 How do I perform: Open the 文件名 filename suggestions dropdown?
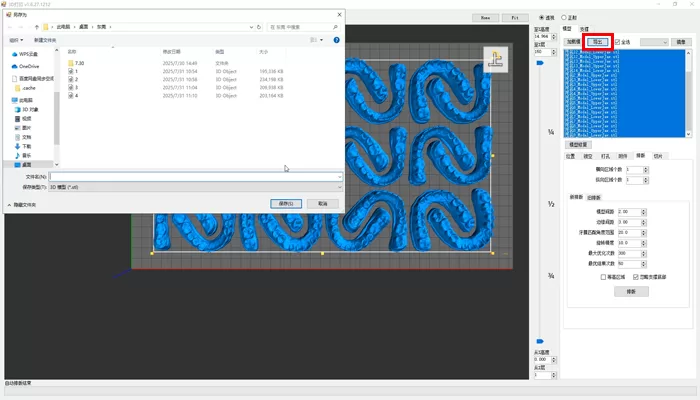(x=339, y=177)
